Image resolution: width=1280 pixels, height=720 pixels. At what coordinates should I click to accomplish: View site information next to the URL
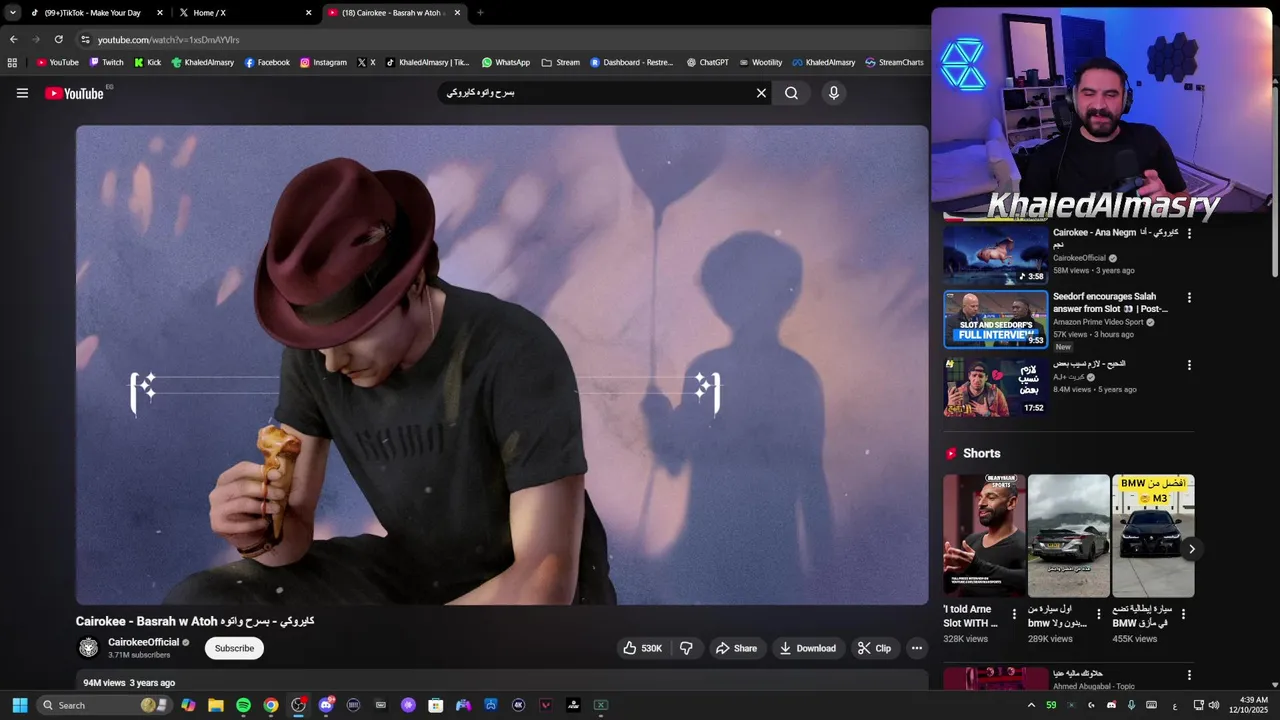point(85,39)
